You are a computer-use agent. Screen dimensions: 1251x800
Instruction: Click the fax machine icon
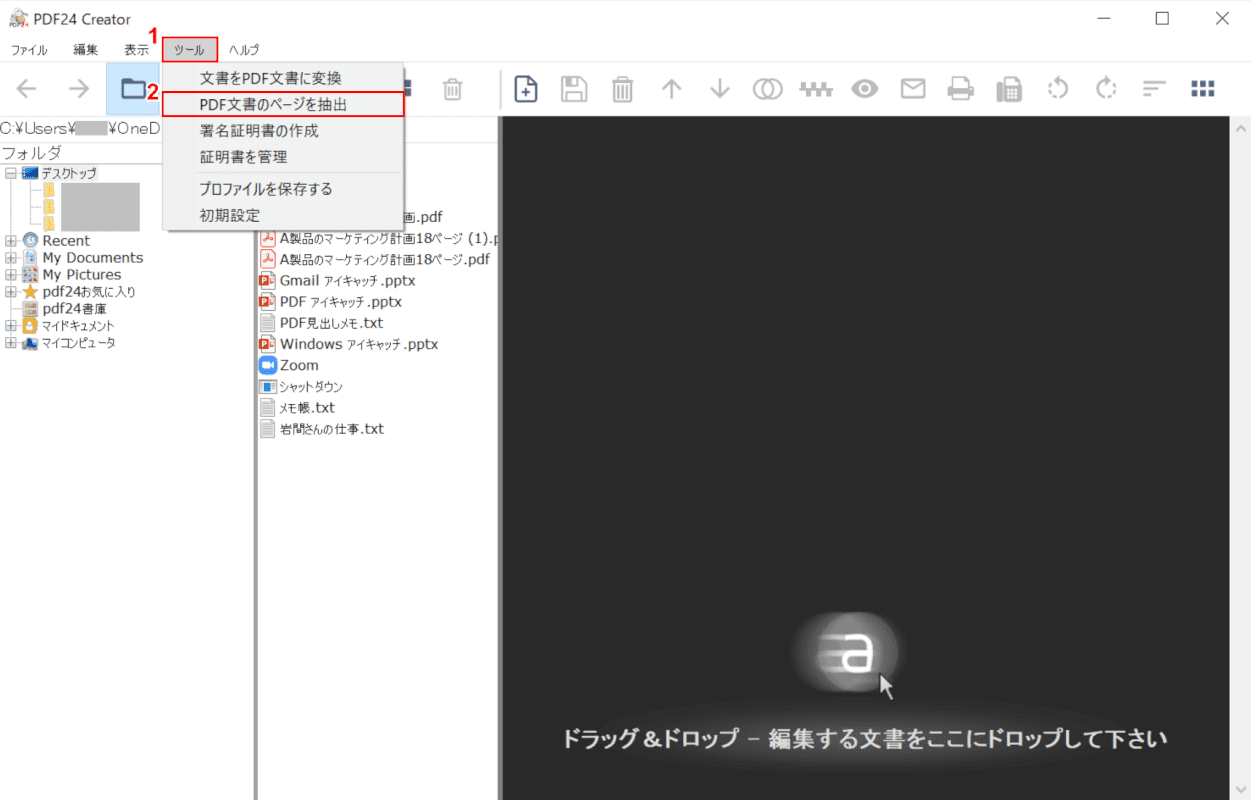(1009, 89)
